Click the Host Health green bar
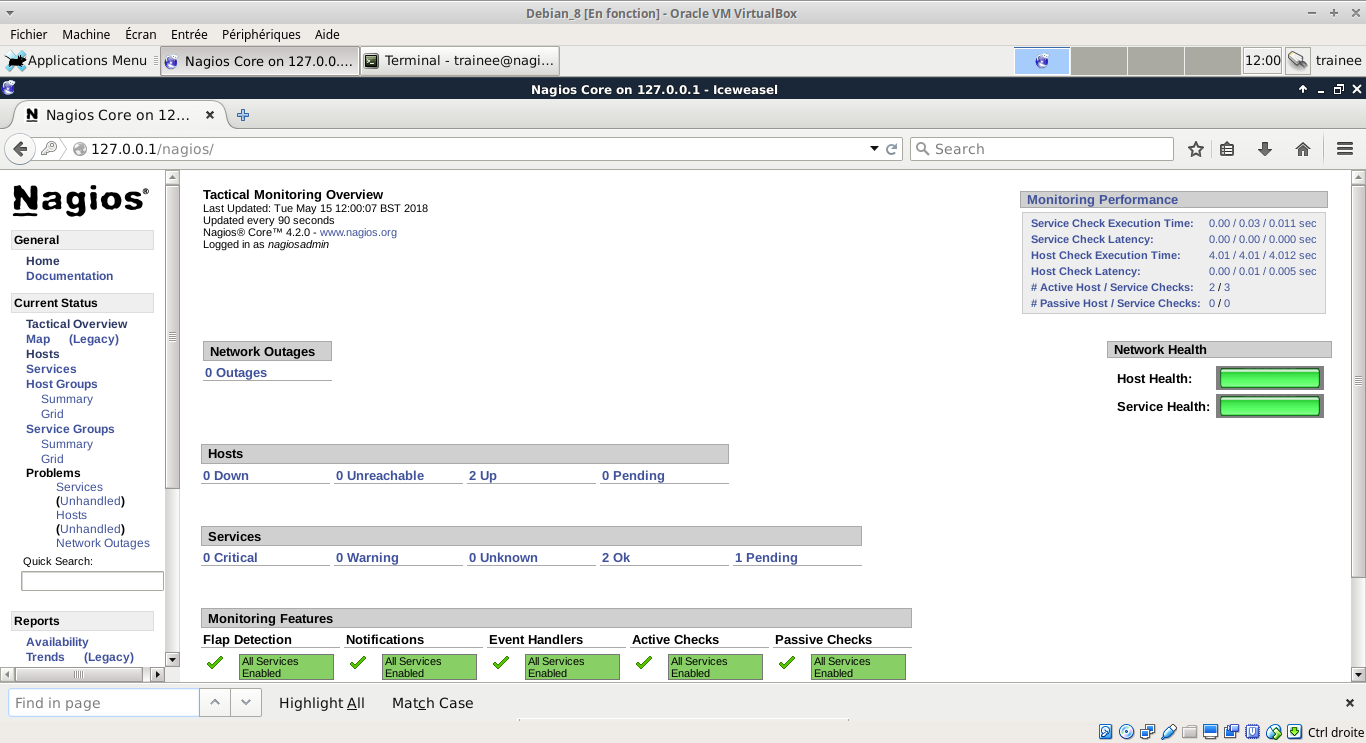This screenshot has width=1366, height=743. click(1270, 378)
